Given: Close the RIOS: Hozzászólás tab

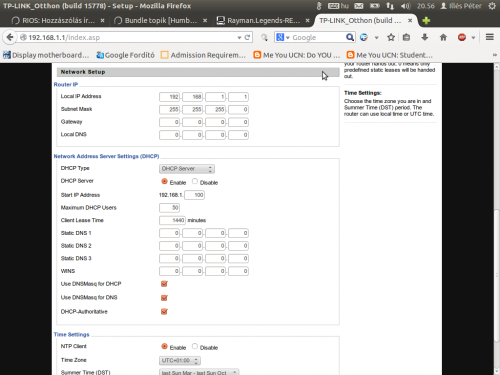Looking at the screenshot, I should tap(102, 21).
